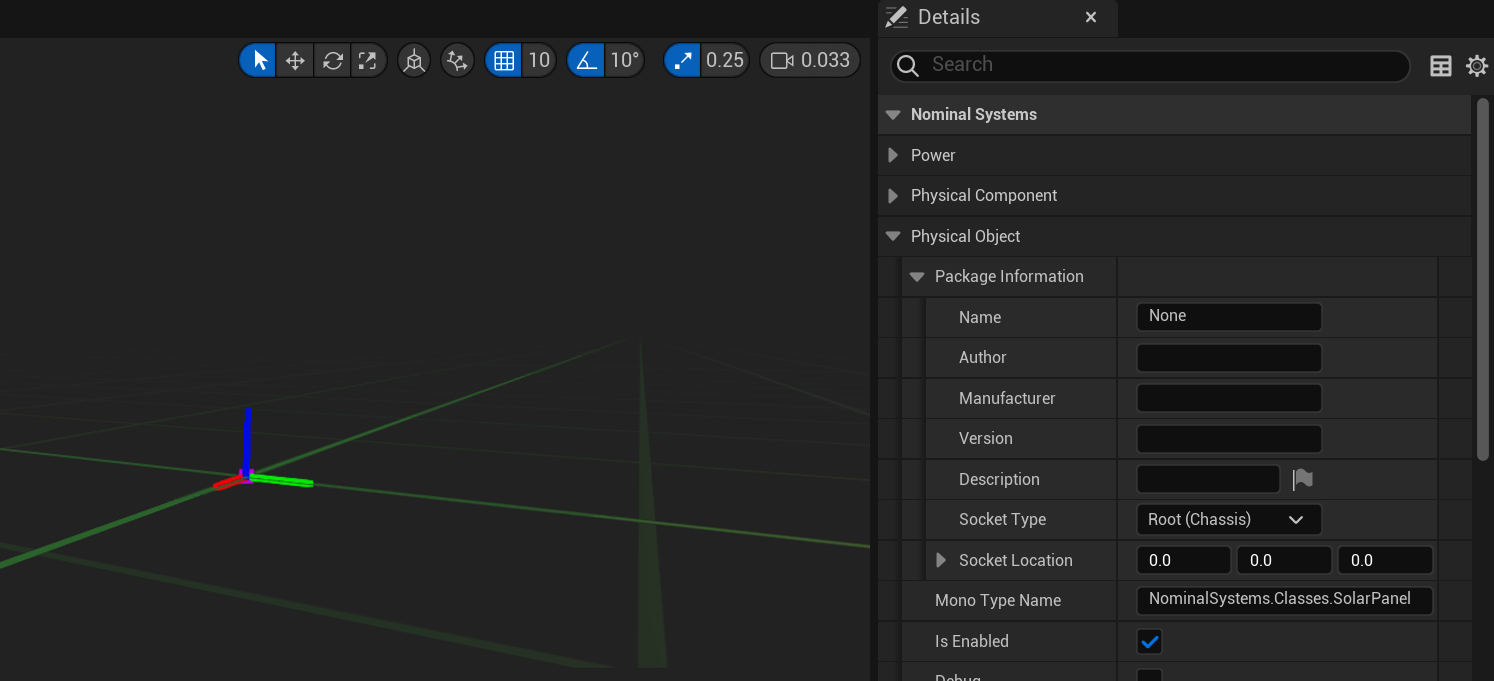Open the surface snapping options icon

tap(457, 60)
